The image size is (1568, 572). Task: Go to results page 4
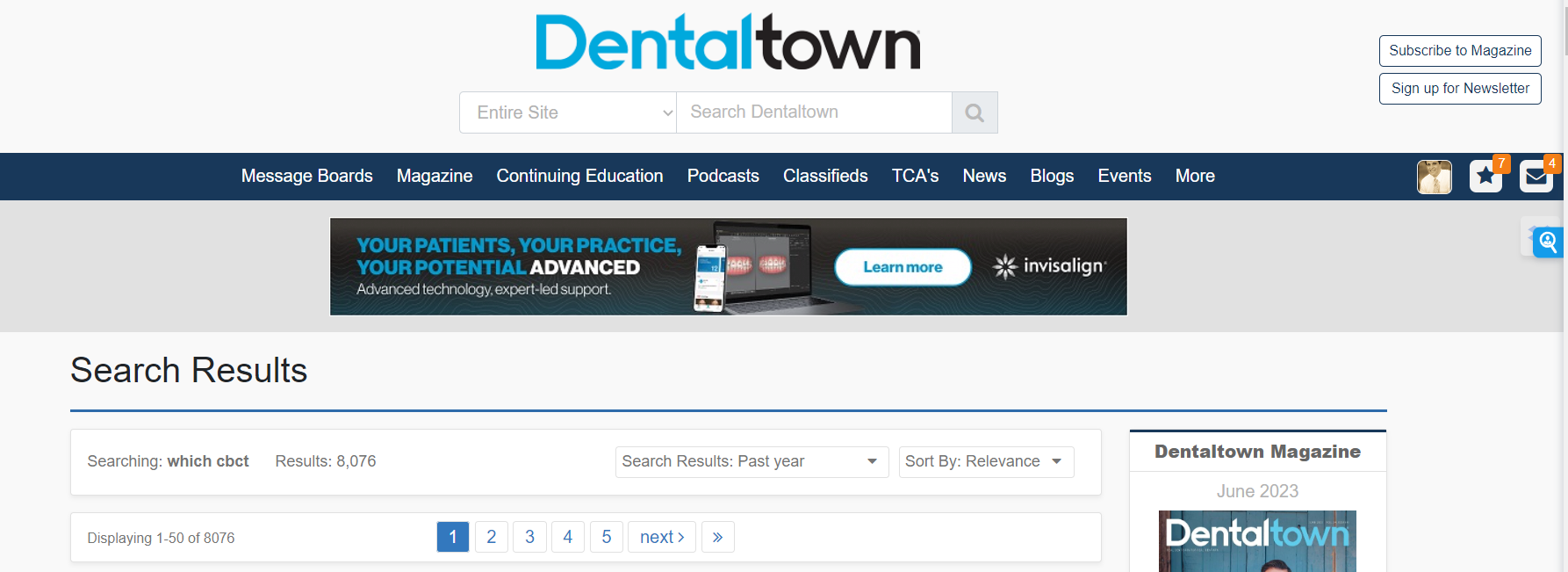click(568, 537)
